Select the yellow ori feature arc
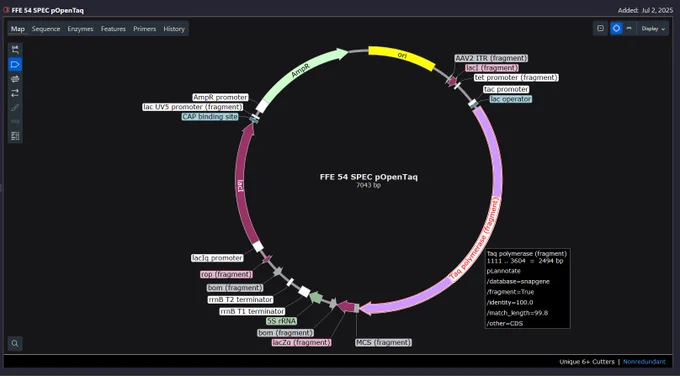 click(x=402, y=56)
